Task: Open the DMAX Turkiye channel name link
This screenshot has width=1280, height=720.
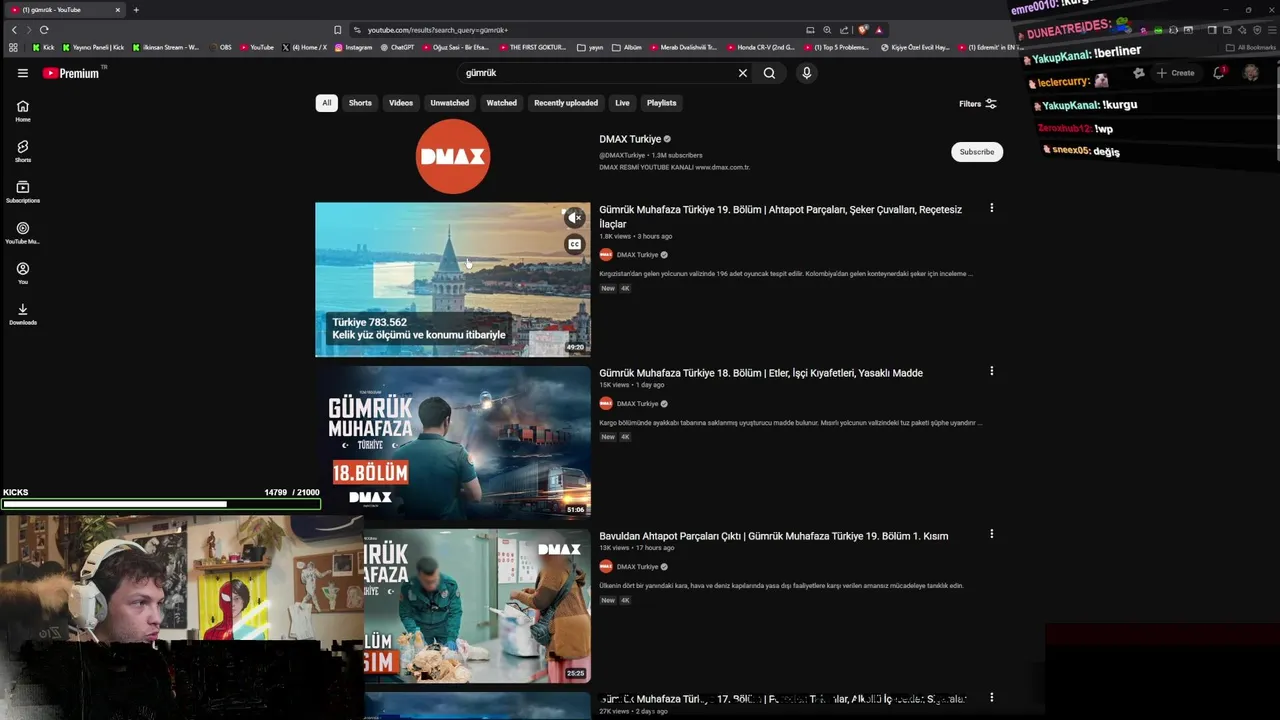Action: coord(630,139)
